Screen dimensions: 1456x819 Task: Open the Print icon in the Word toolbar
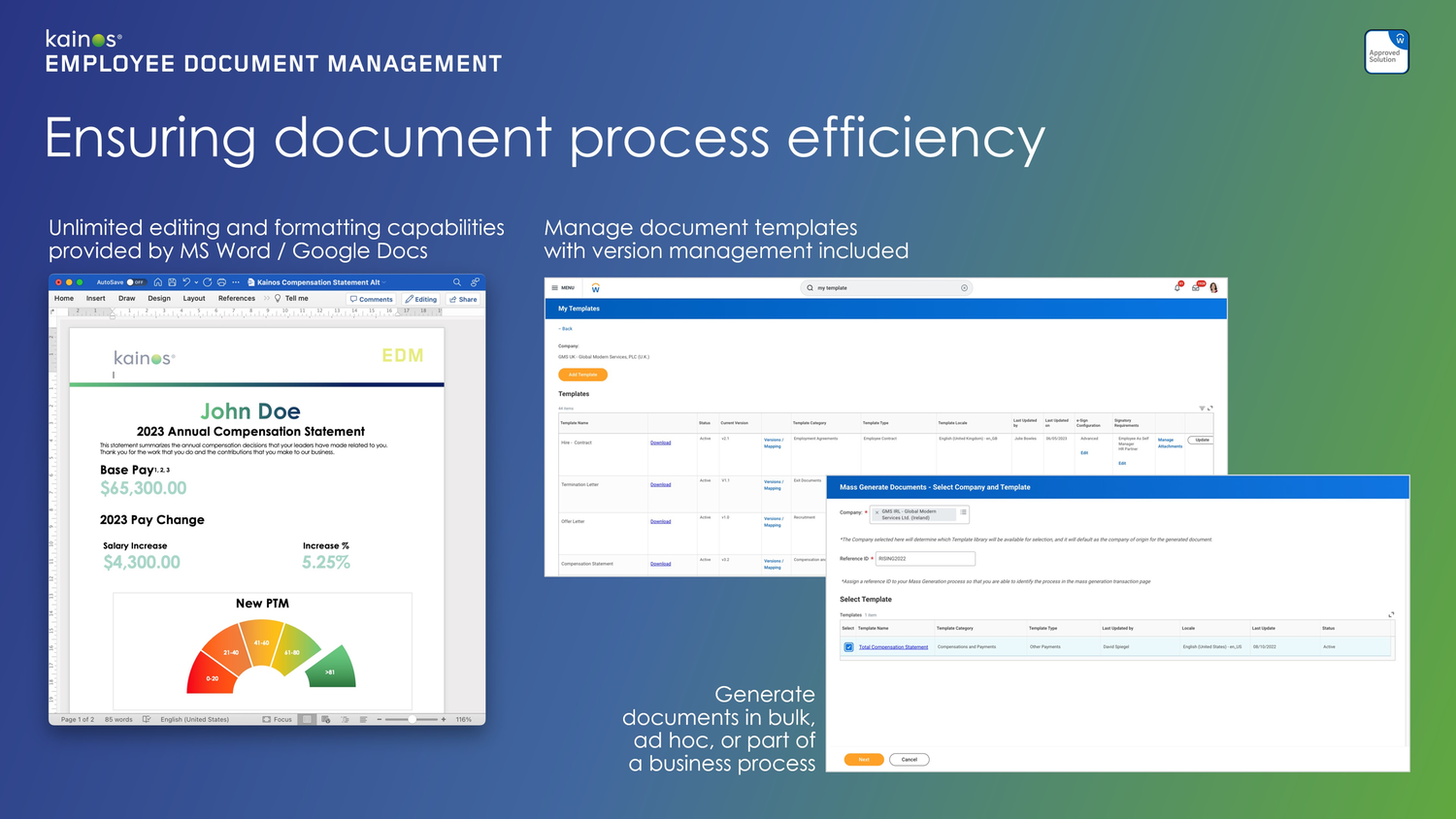(221, 281)
